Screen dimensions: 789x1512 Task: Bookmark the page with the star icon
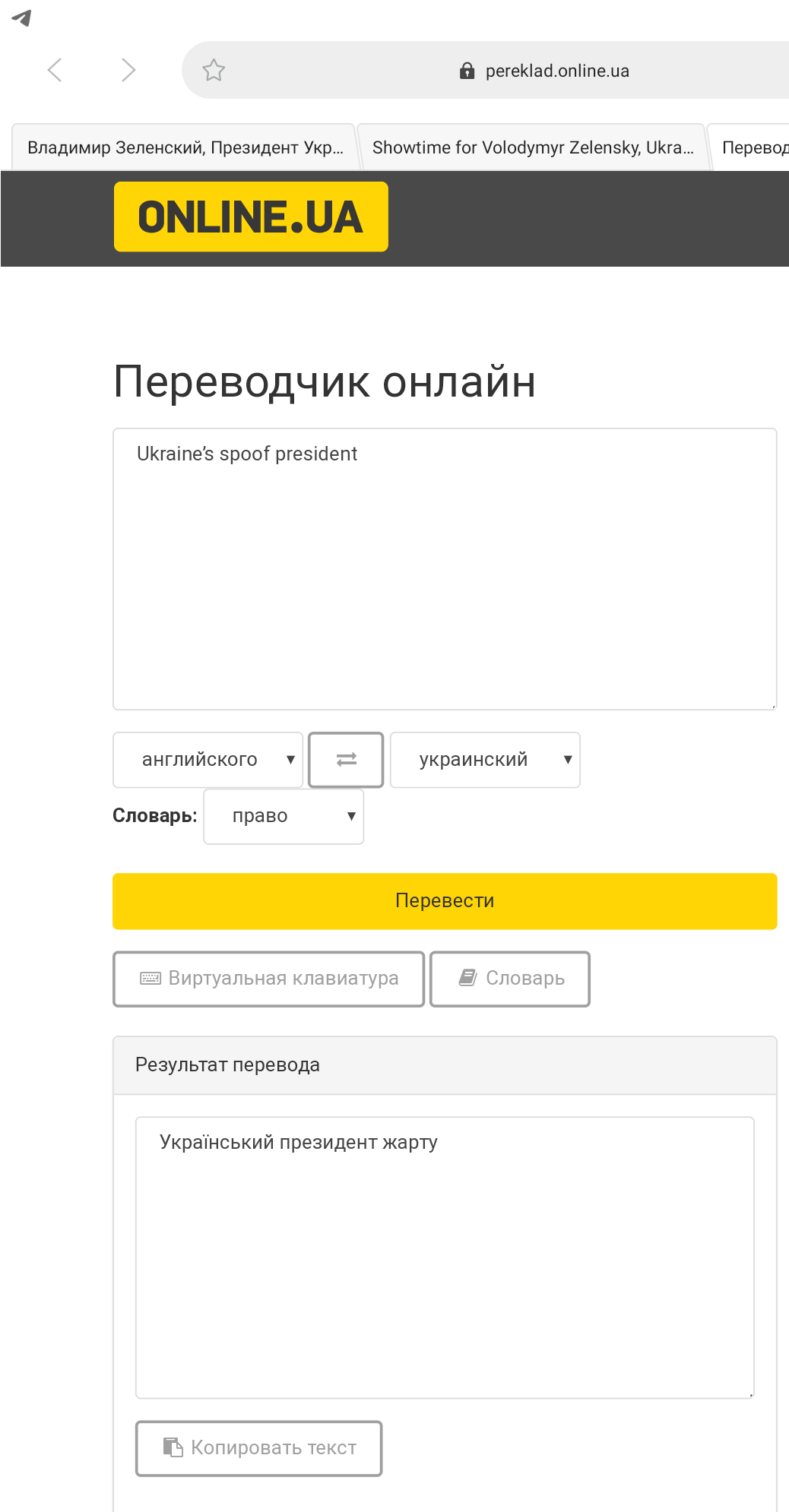coord(214,70)
